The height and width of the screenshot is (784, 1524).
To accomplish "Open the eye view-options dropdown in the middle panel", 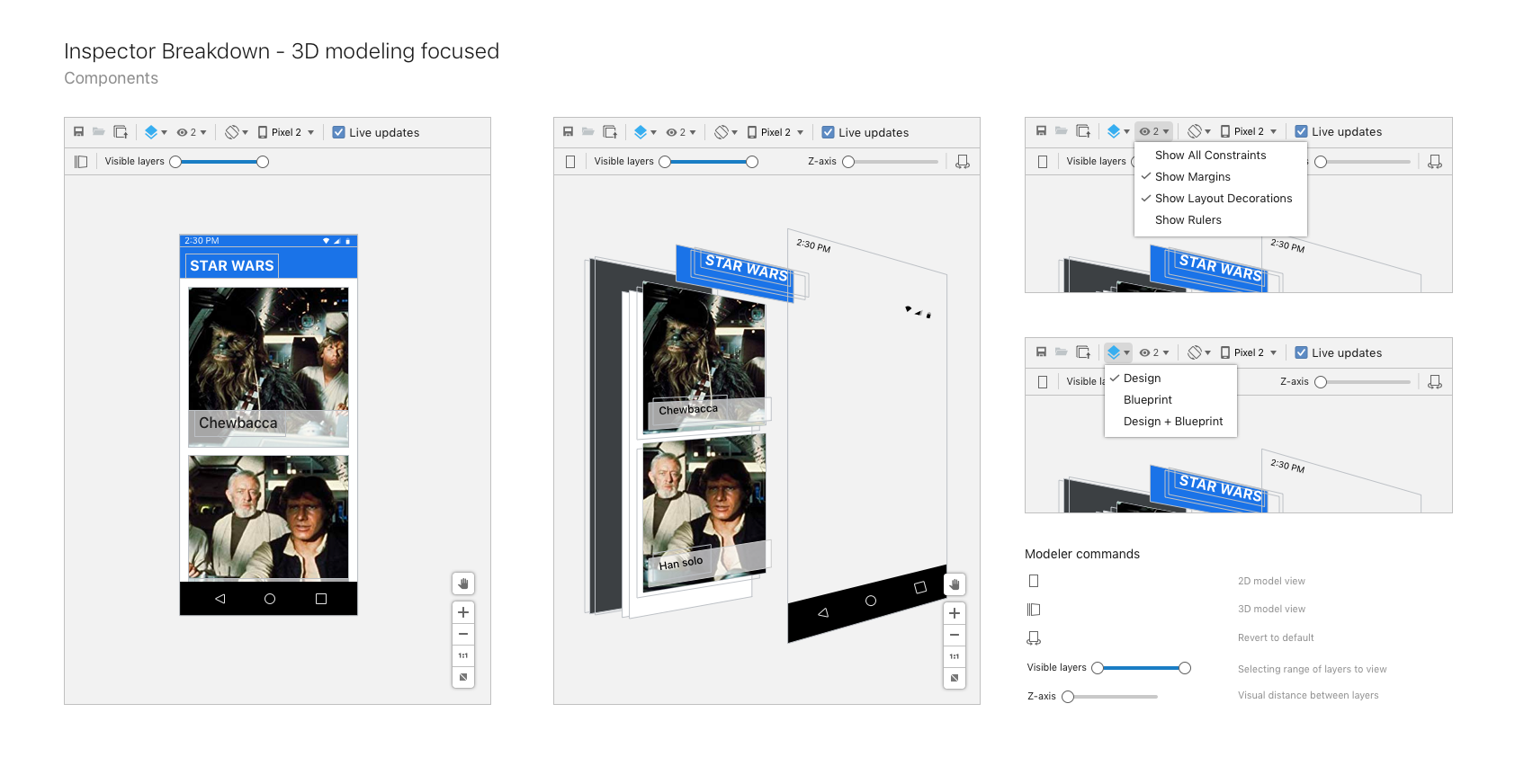I will (681, 132).
